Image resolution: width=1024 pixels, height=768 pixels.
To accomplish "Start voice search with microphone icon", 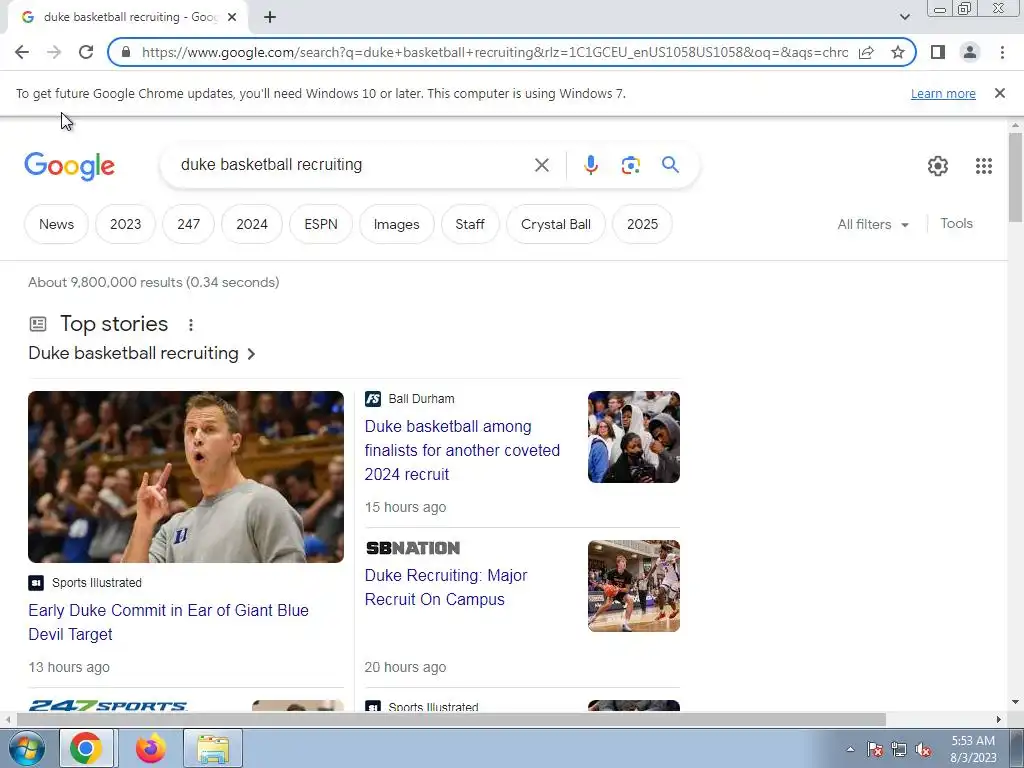I will tap(590, 165).
